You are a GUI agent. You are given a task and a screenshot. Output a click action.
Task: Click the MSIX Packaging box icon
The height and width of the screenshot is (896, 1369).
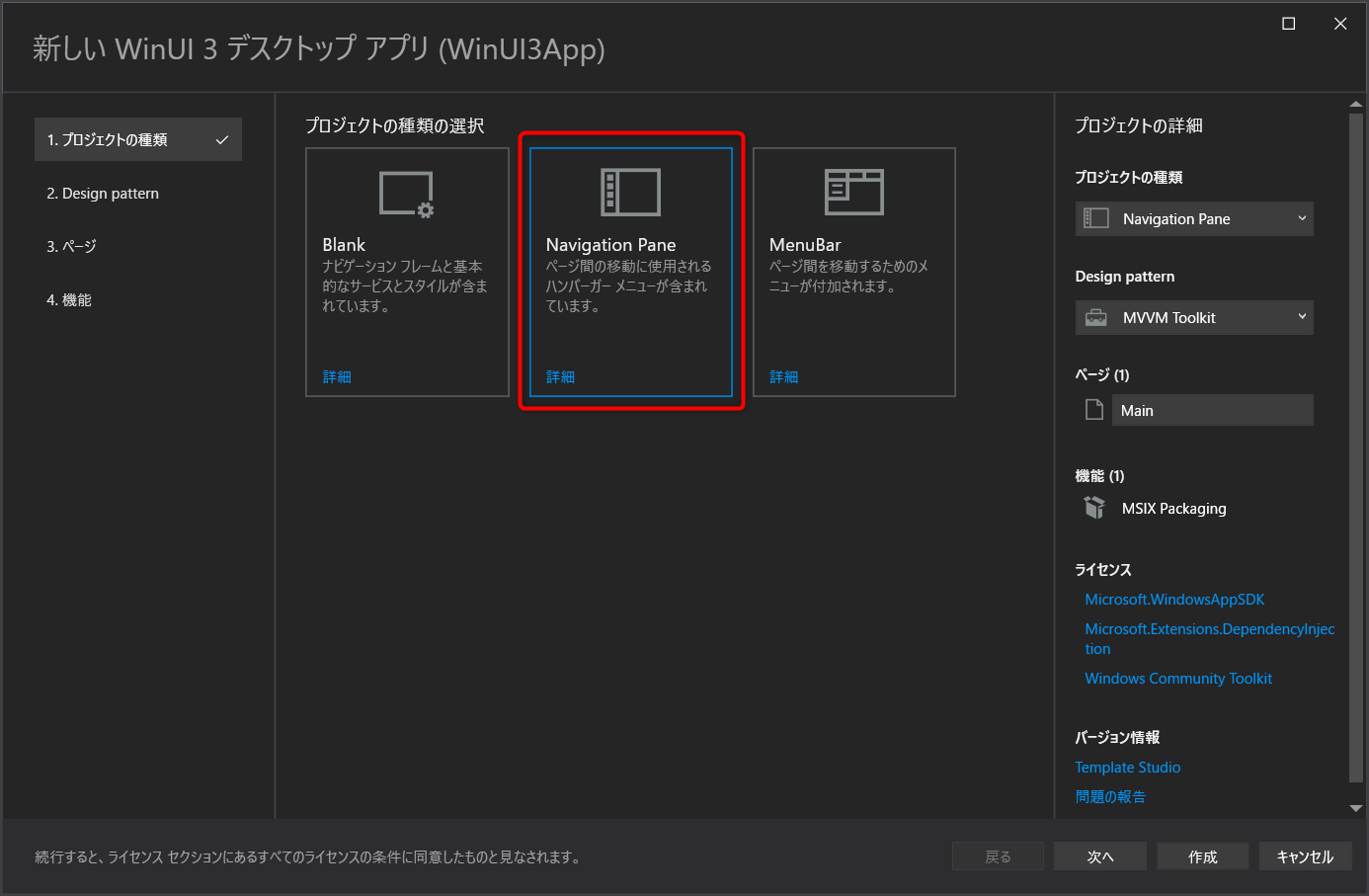[x=1094, y=508]
